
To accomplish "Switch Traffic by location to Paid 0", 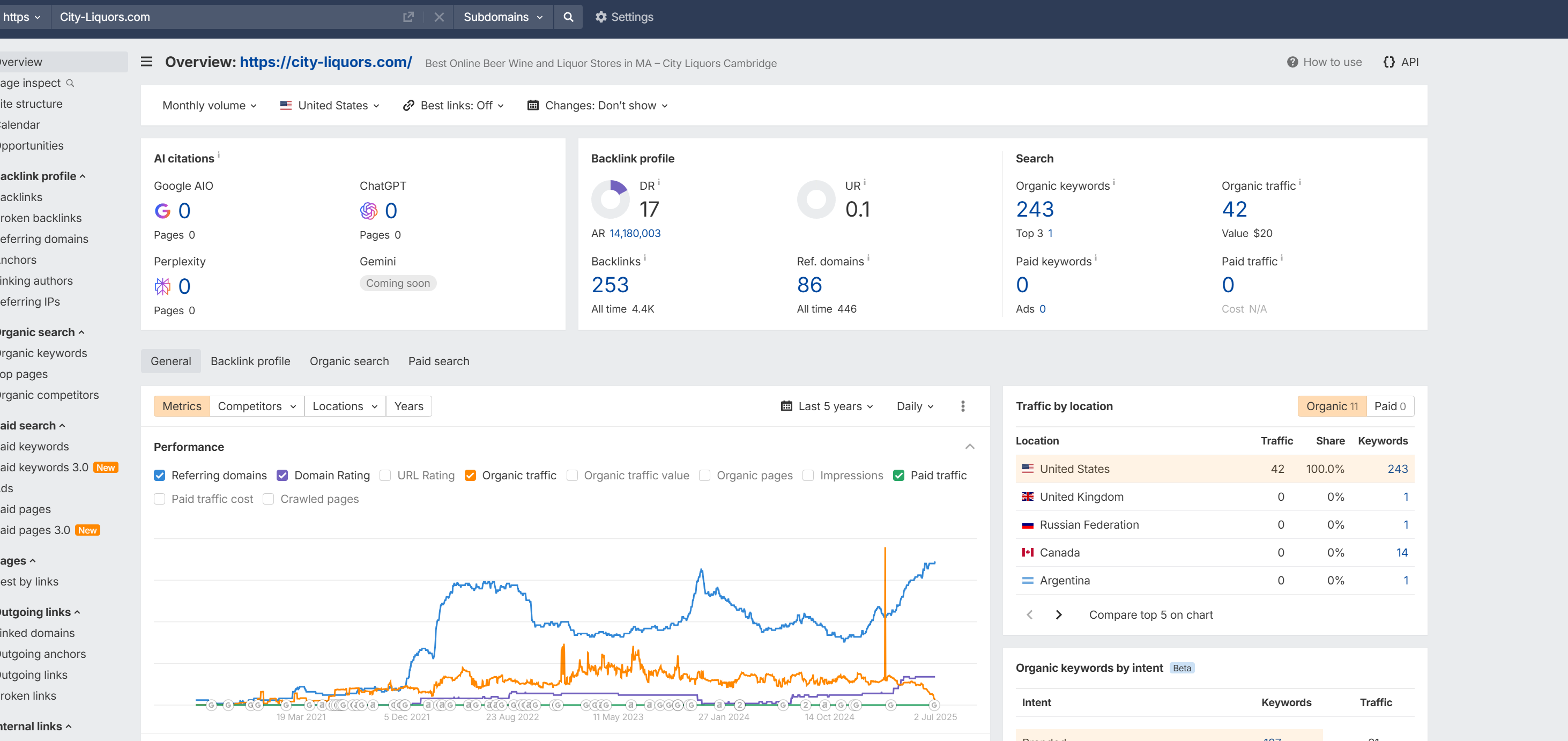I will [x=1389, y=406].
